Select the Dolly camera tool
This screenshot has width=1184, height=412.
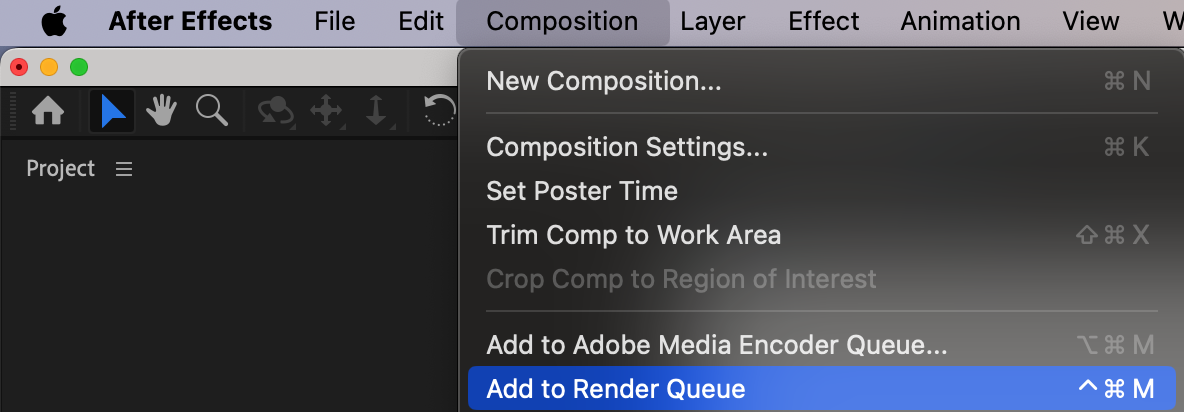coord(376,111)
